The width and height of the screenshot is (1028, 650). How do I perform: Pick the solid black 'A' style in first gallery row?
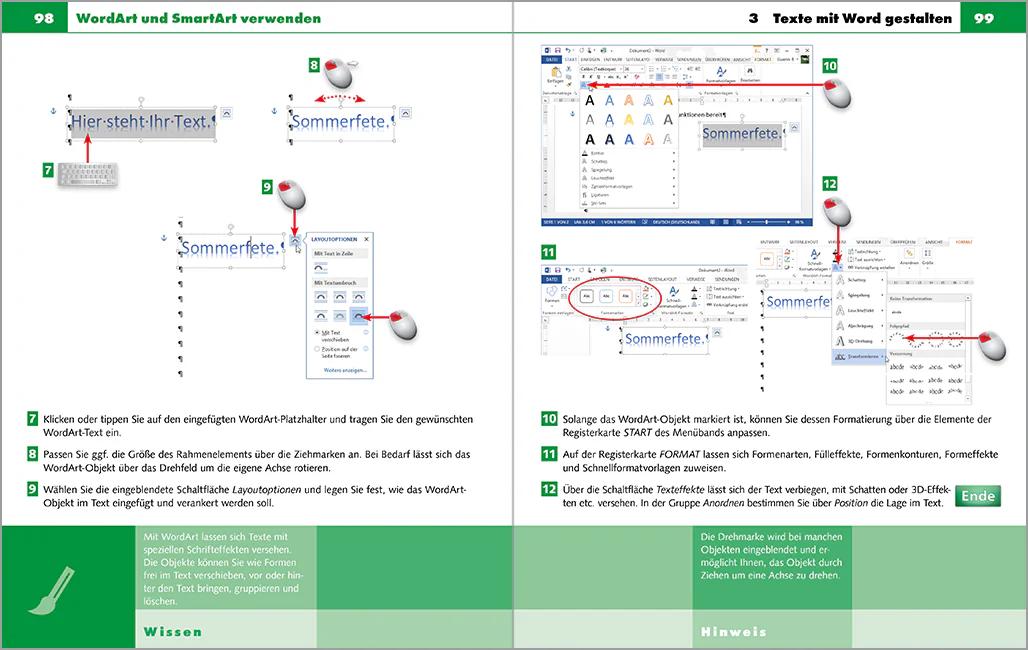(589, 100)
